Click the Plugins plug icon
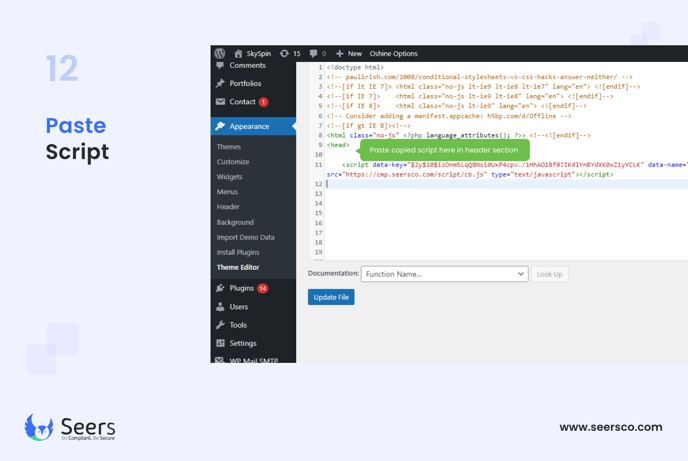Viewport: 688px width, 461px height. click(220, 288)
